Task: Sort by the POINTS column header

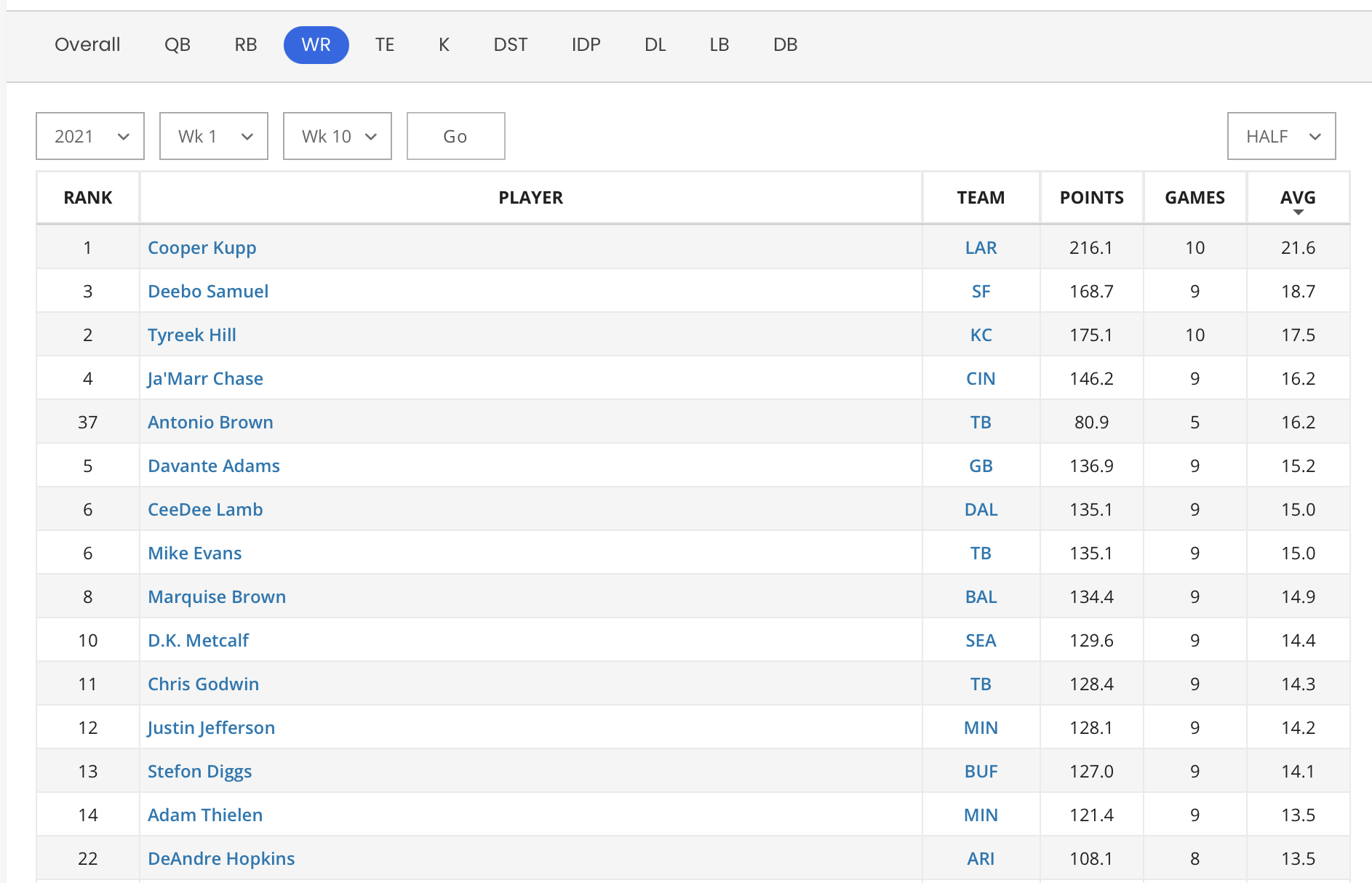Action: click(x=1092, y=198)
